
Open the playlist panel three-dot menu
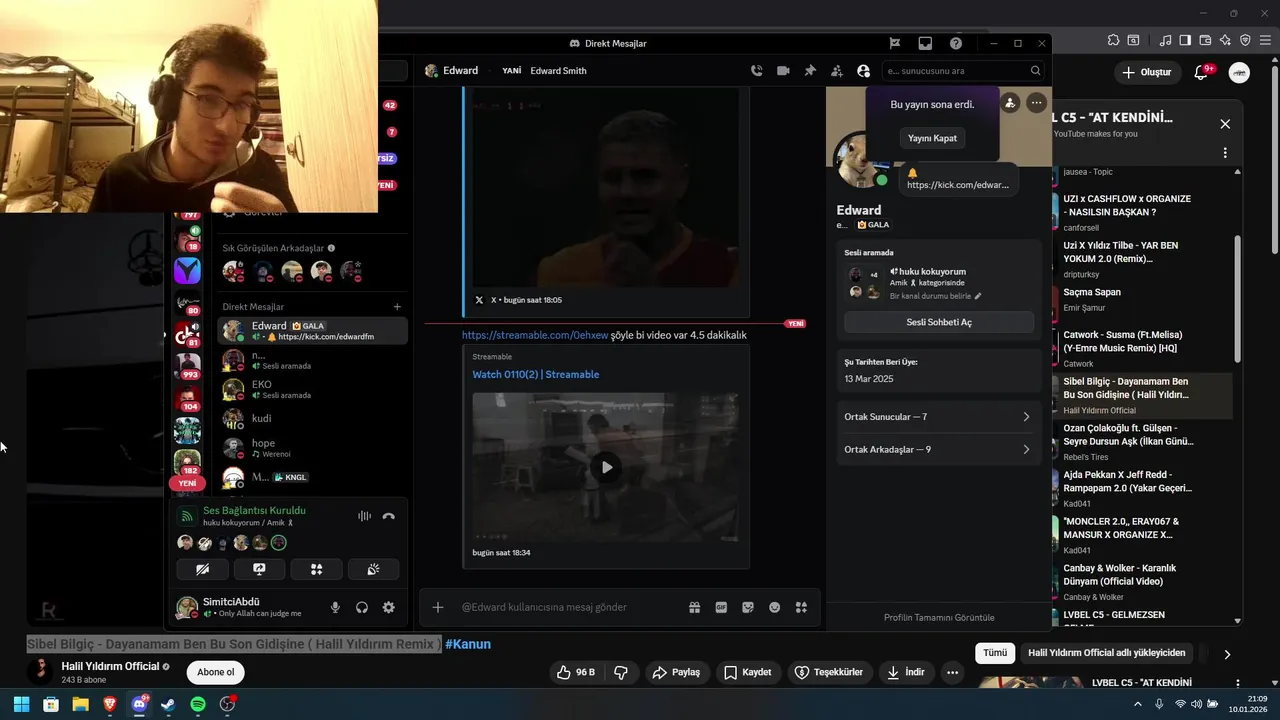coord(1225,153)
